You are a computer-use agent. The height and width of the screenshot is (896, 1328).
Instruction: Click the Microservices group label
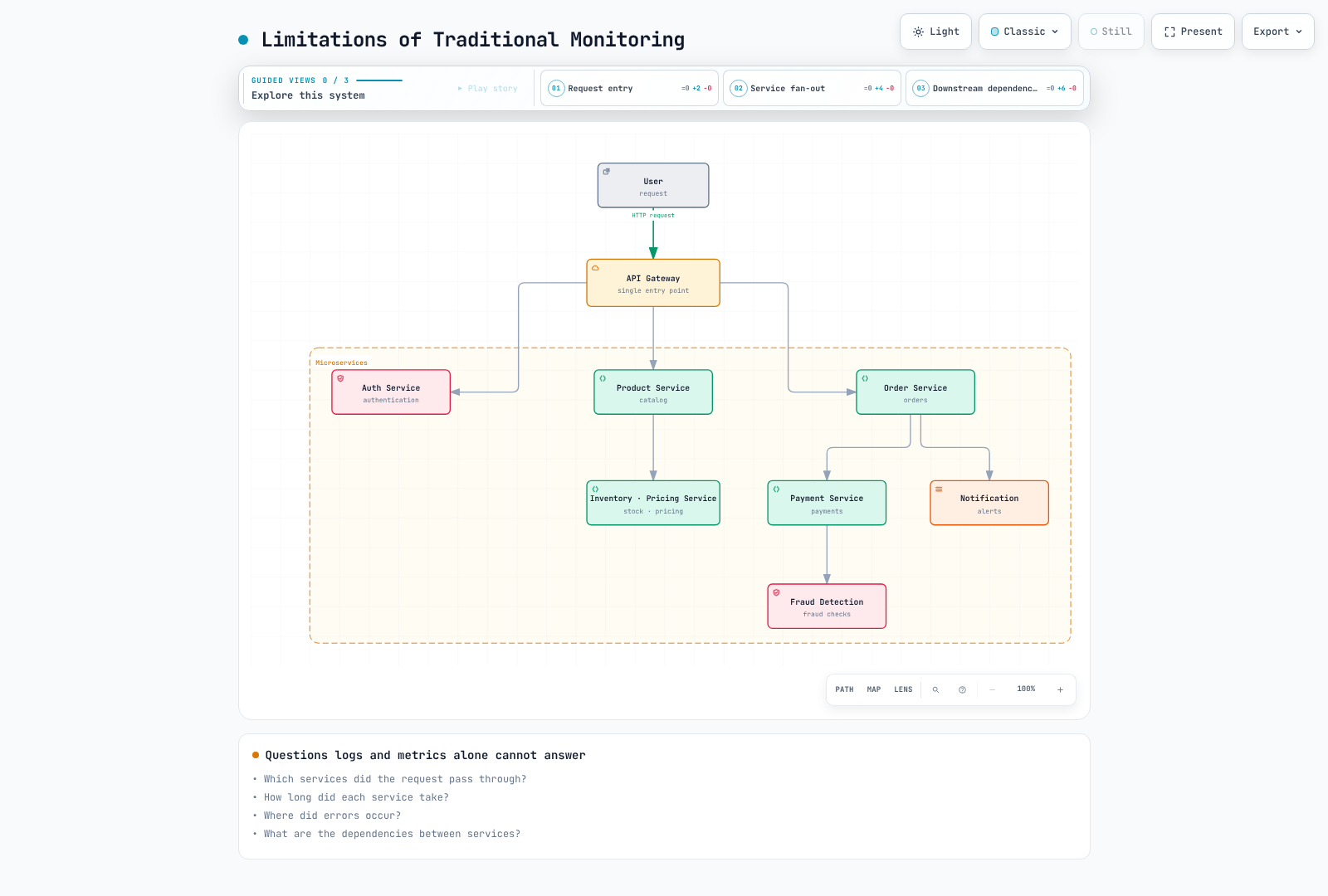pyautogui.click(x=341, y=363)
